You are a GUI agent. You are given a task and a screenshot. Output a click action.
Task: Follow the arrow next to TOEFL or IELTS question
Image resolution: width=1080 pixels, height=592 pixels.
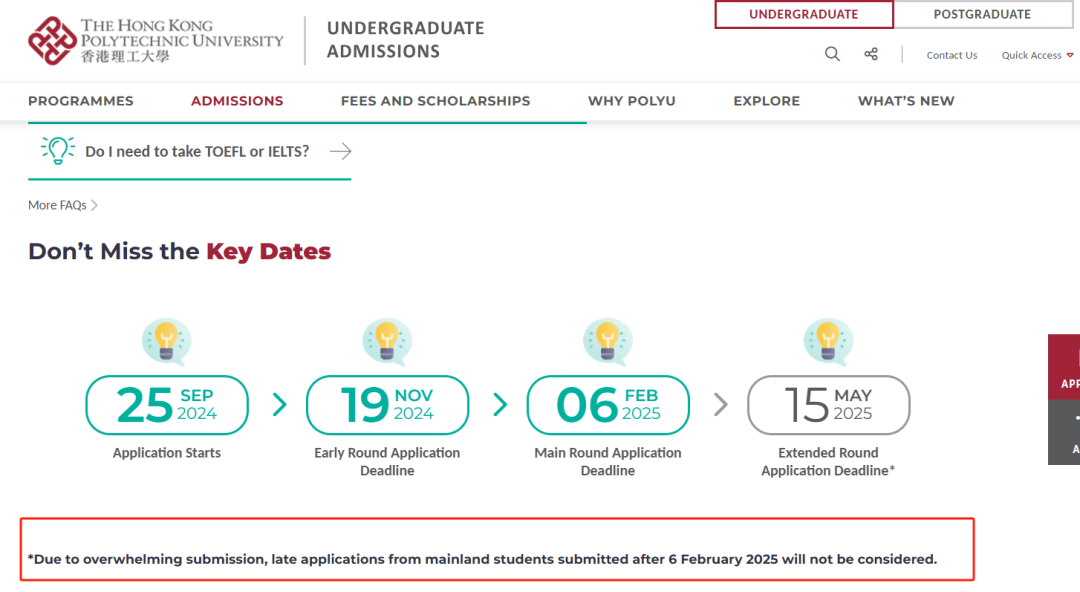point(340,151)
